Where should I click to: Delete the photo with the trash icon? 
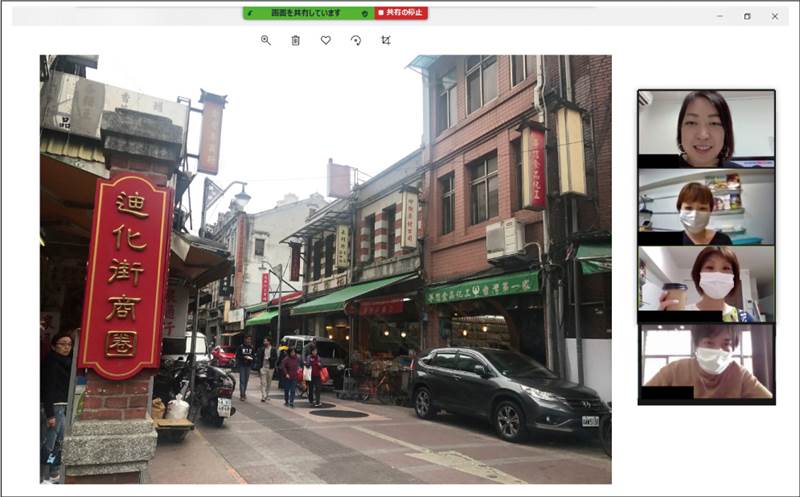click(295, 40)
